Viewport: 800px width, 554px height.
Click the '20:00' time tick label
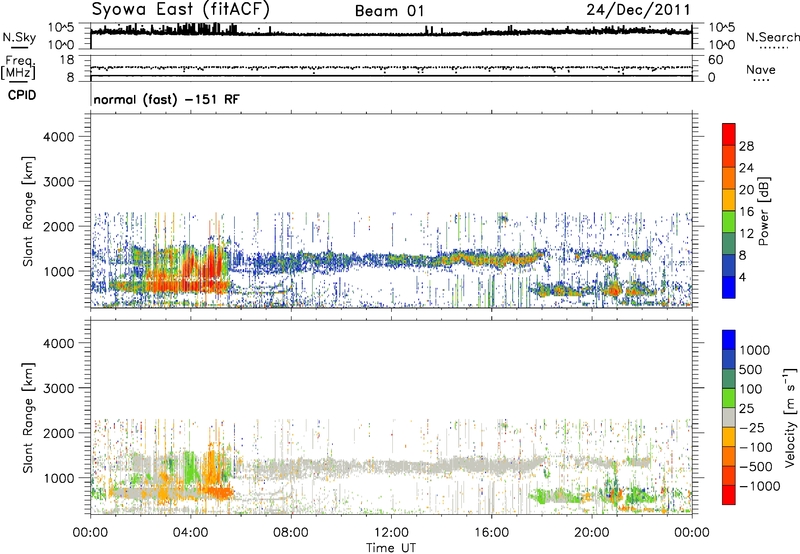[591, 533]
